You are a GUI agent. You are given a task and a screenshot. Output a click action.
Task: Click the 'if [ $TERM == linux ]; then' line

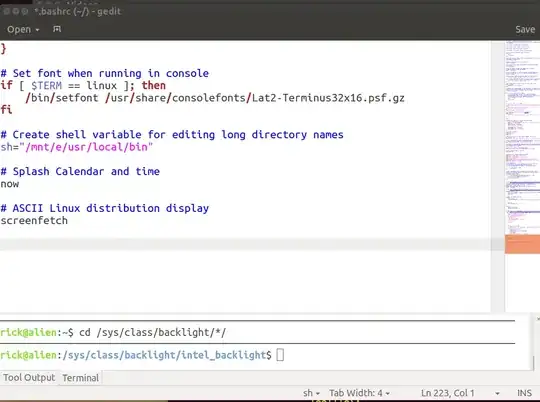83,85
